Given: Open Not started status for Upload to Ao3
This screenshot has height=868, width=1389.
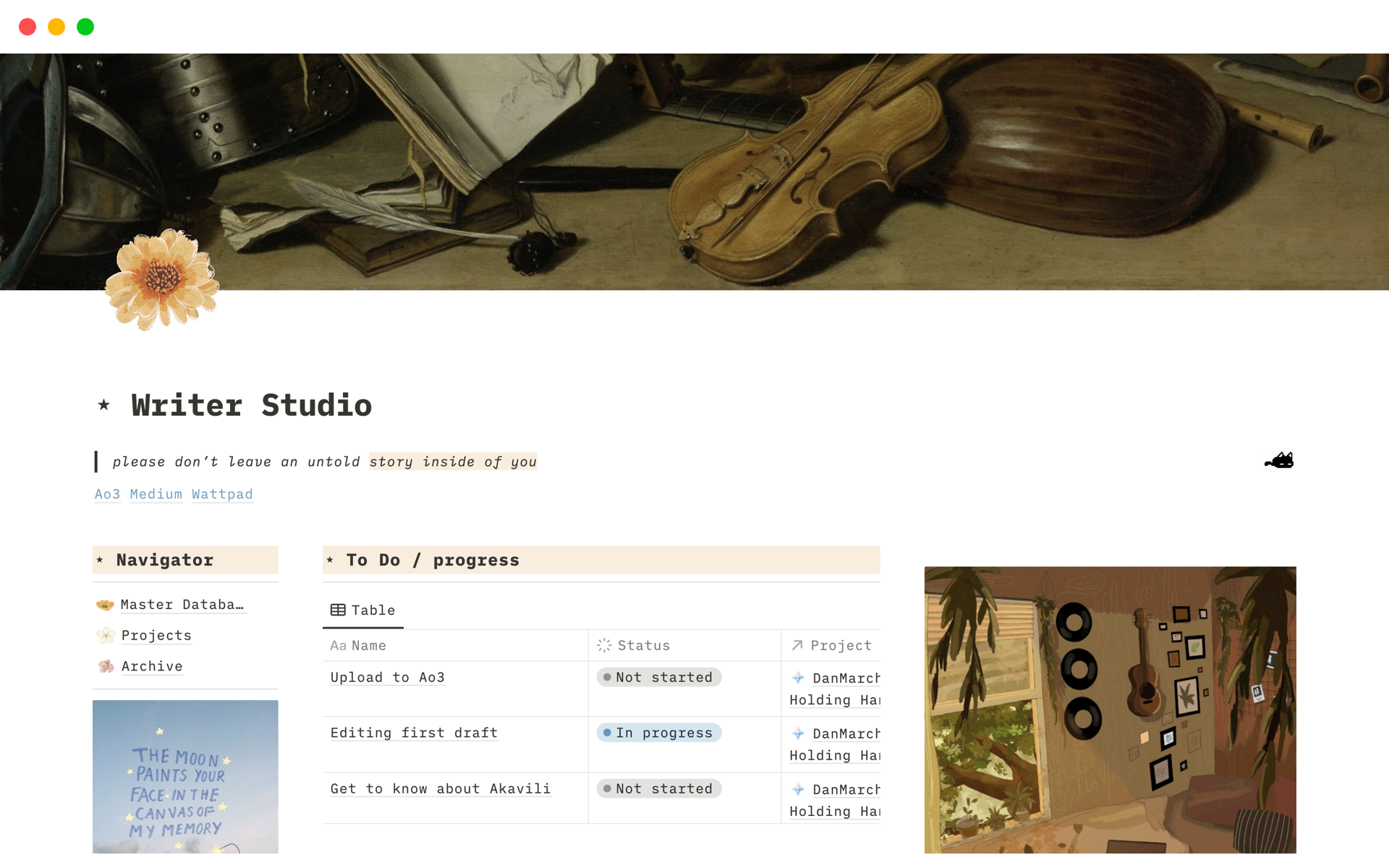Looking at the screenshot, I should (x=659, y=677).
